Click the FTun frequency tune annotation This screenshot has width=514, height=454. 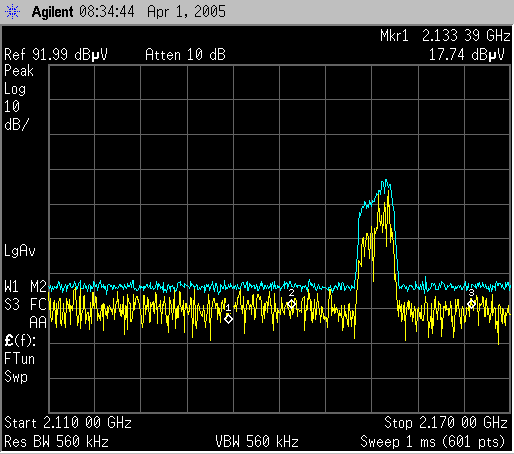coord(19,359)
